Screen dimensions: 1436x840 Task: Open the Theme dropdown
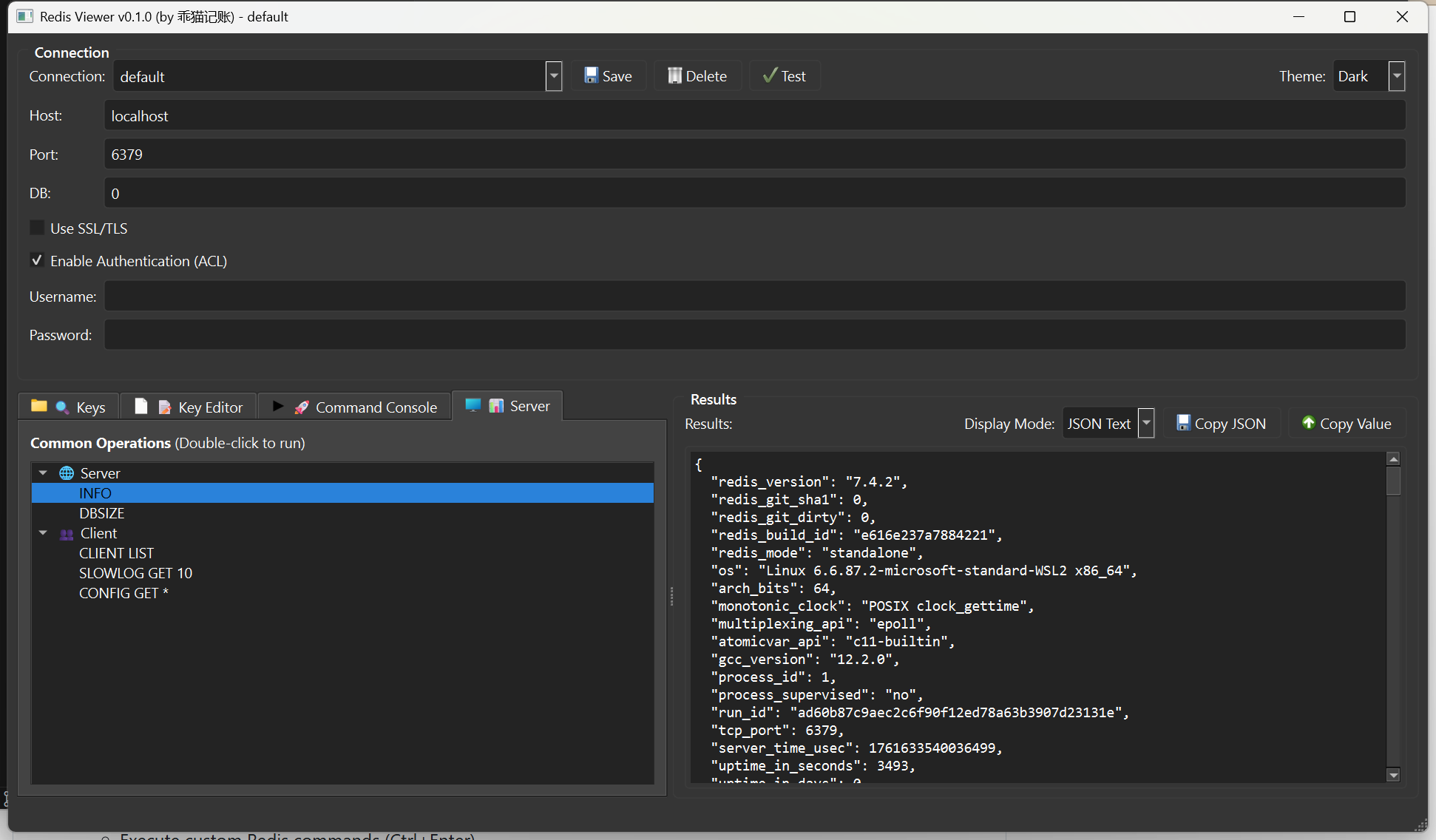(1397, 75)
